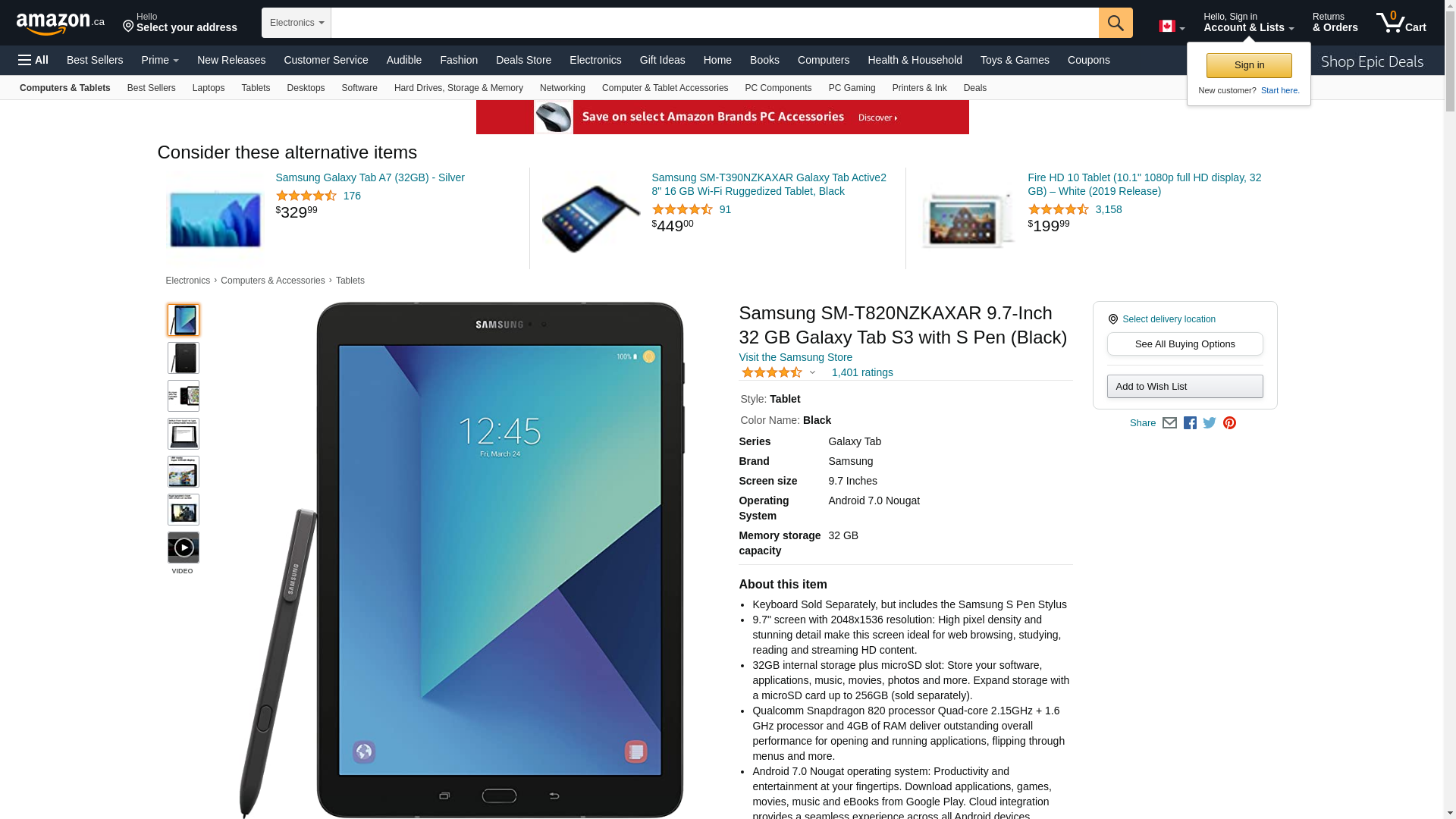Click inside the search text field
Screen dimensions: 1456x819
715,23
